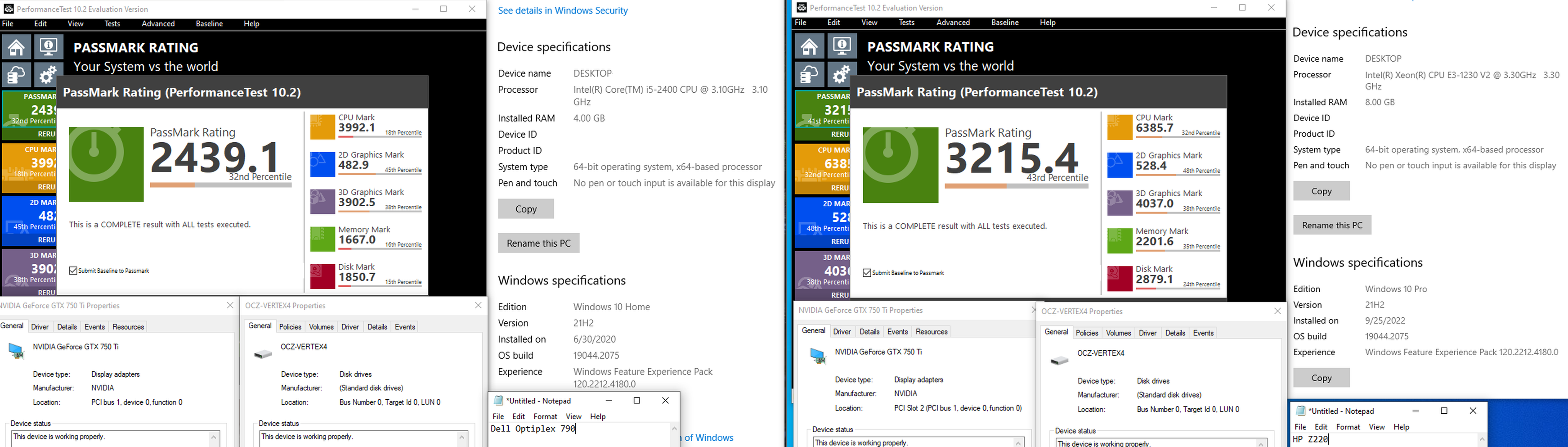This screenshot has height=447, width=1568.
Task: Toggle Submit Baseline to Passmark checkbox under 3215.4 rating
Action: pos(867,273)
